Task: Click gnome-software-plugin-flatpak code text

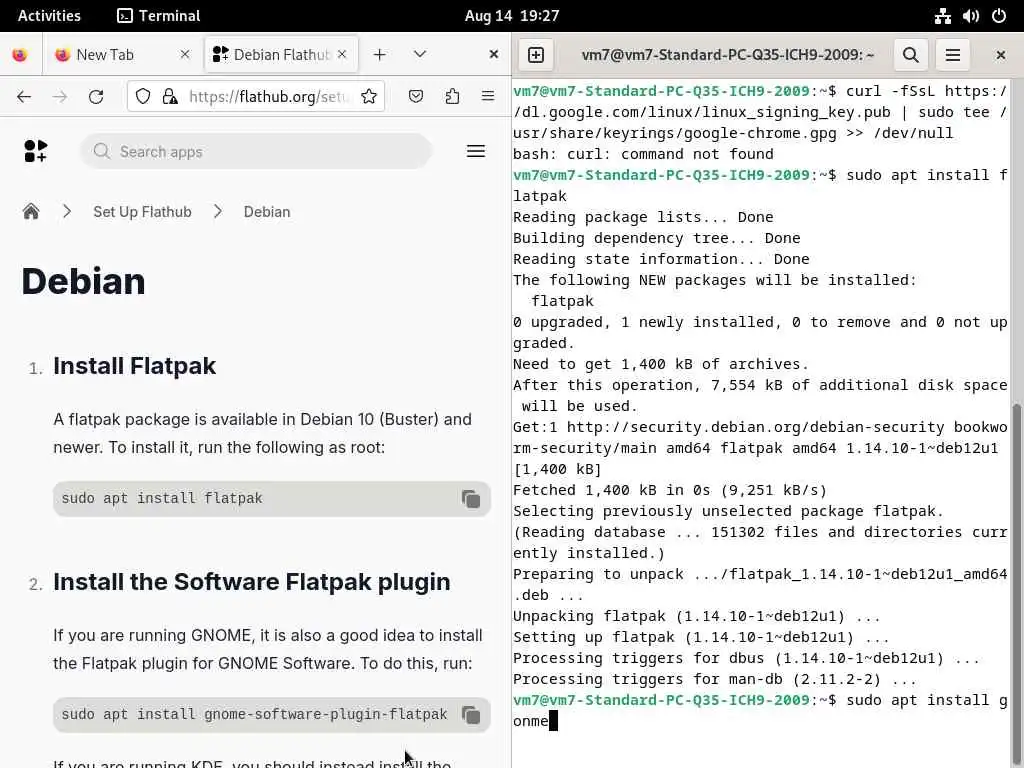Action: tap(254, 714)
